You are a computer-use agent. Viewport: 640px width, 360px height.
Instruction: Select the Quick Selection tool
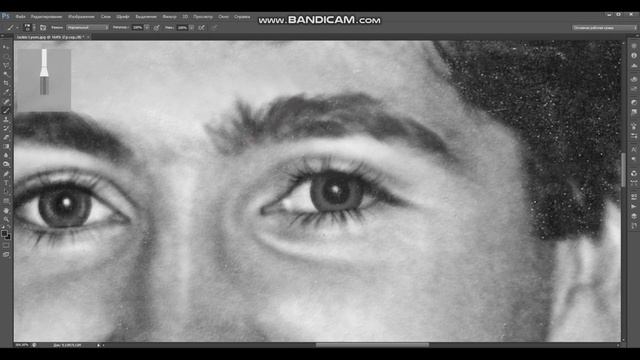click(x=6, y=74)
